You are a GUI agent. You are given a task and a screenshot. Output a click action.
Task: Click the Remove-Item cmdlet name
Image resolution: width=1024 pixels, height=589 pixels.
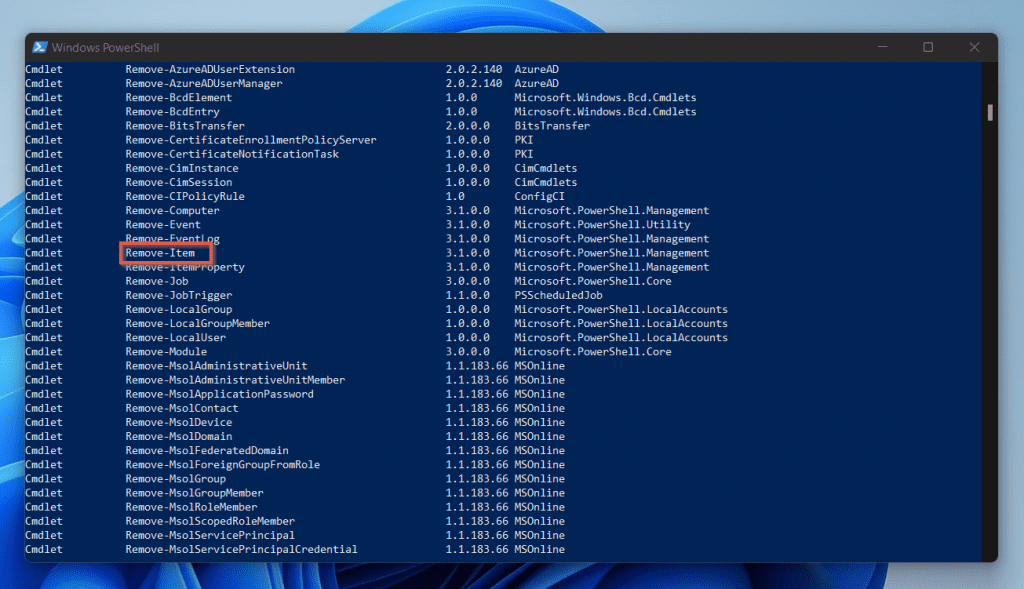coord(160,253)
